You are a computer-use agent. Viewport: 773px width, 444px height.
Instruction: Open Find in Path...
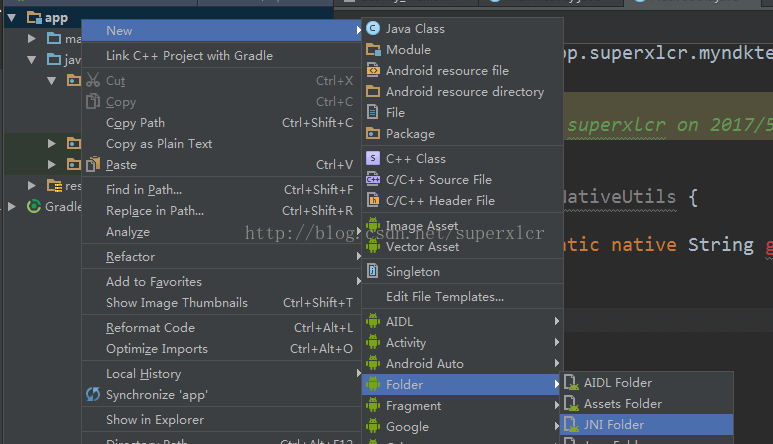(222, 189)
